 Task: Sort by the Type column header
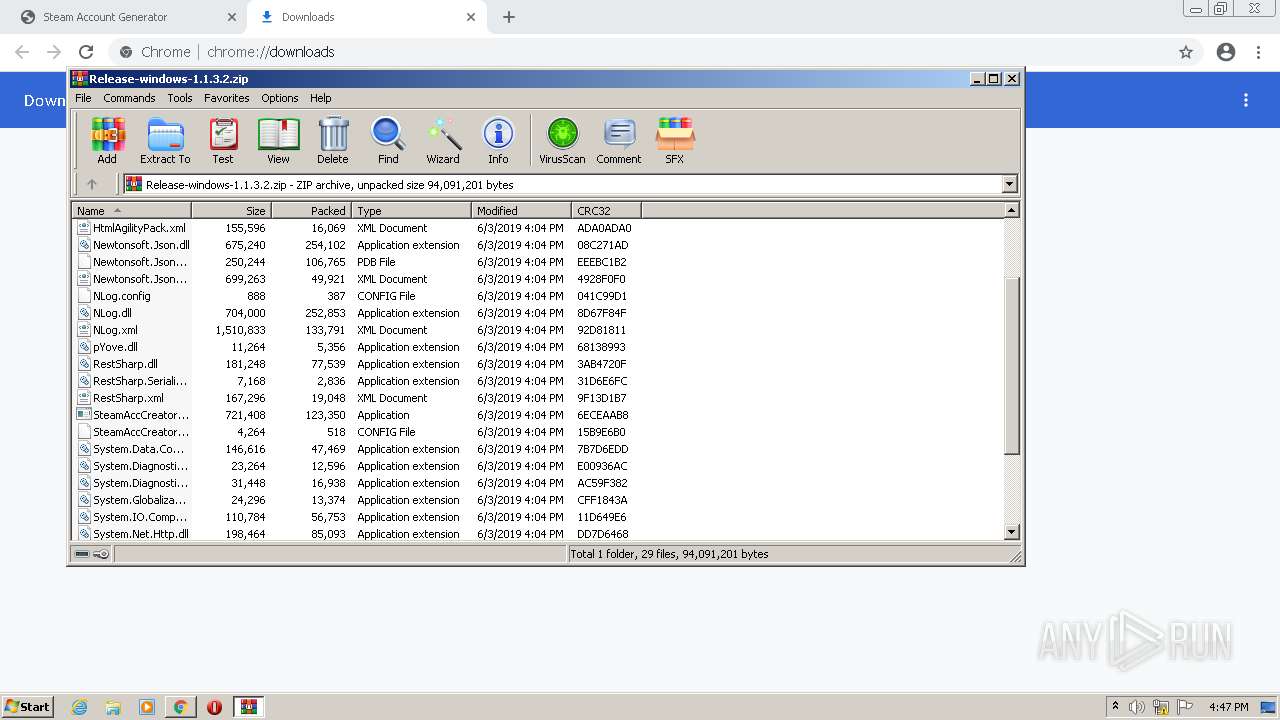tap(411, 210)
